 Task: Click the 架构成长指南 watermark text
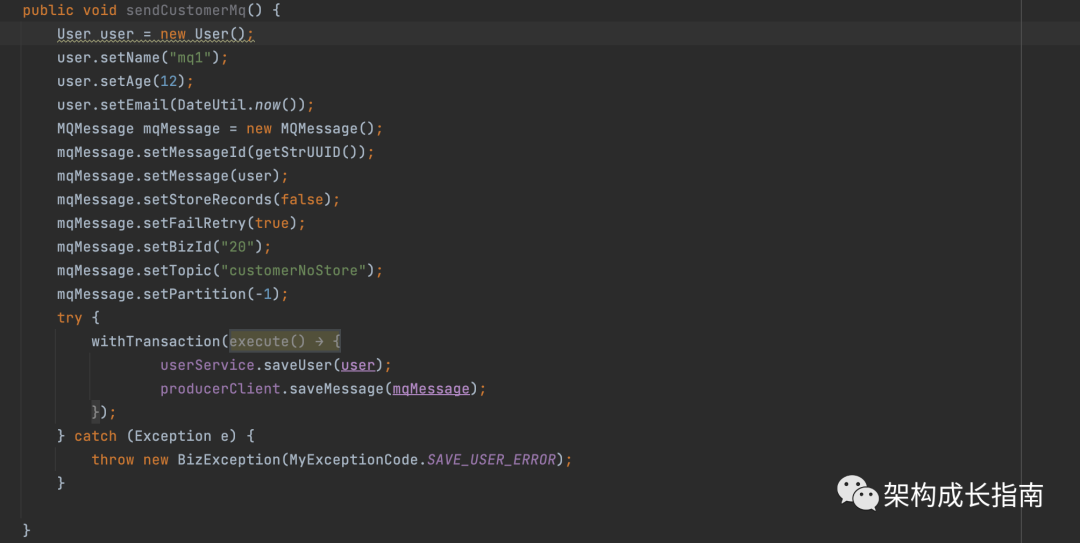963,494
